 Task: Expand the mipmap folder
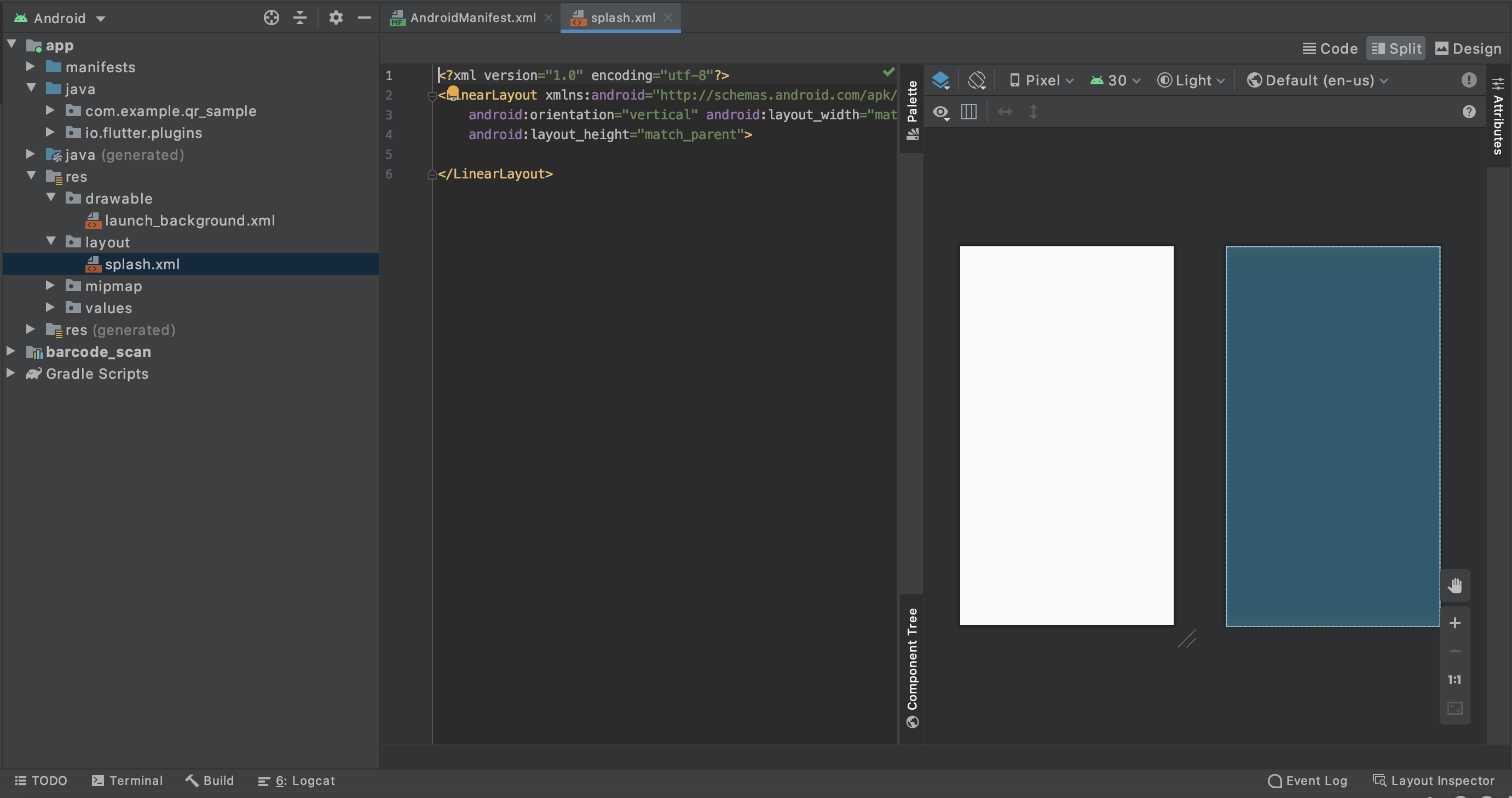pos(50,286)
